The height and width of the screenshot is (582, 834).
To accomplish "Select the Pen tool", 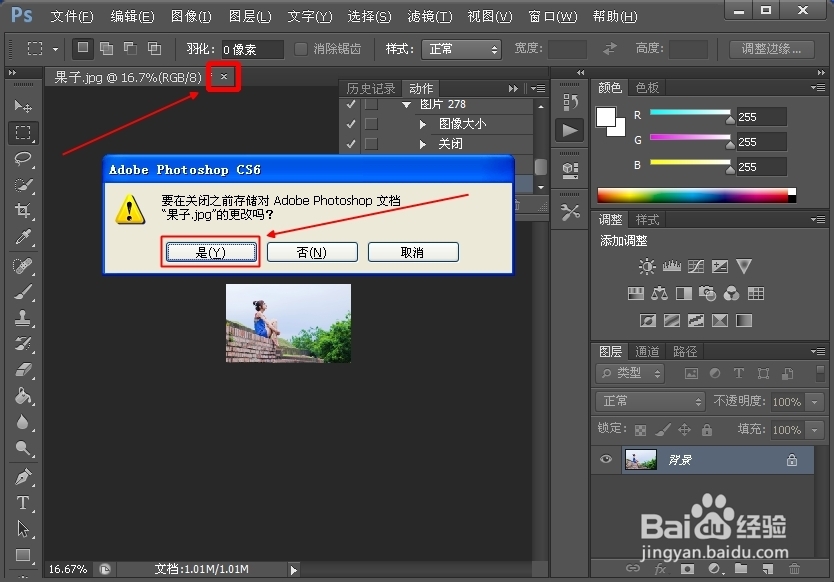I will pyautogui.click(x=22, y=477).
